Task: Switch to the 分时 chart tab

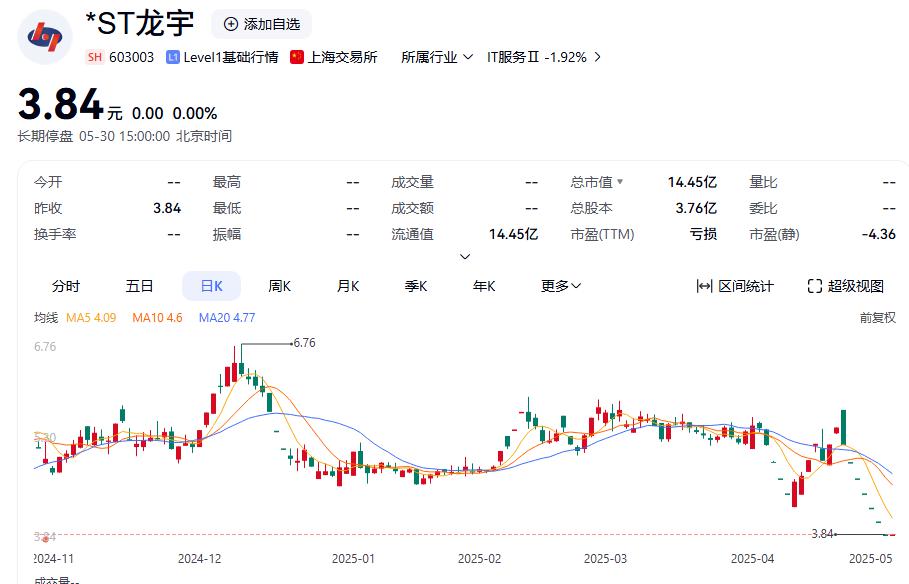Action: pyautogui.click(x=66, y=286)
